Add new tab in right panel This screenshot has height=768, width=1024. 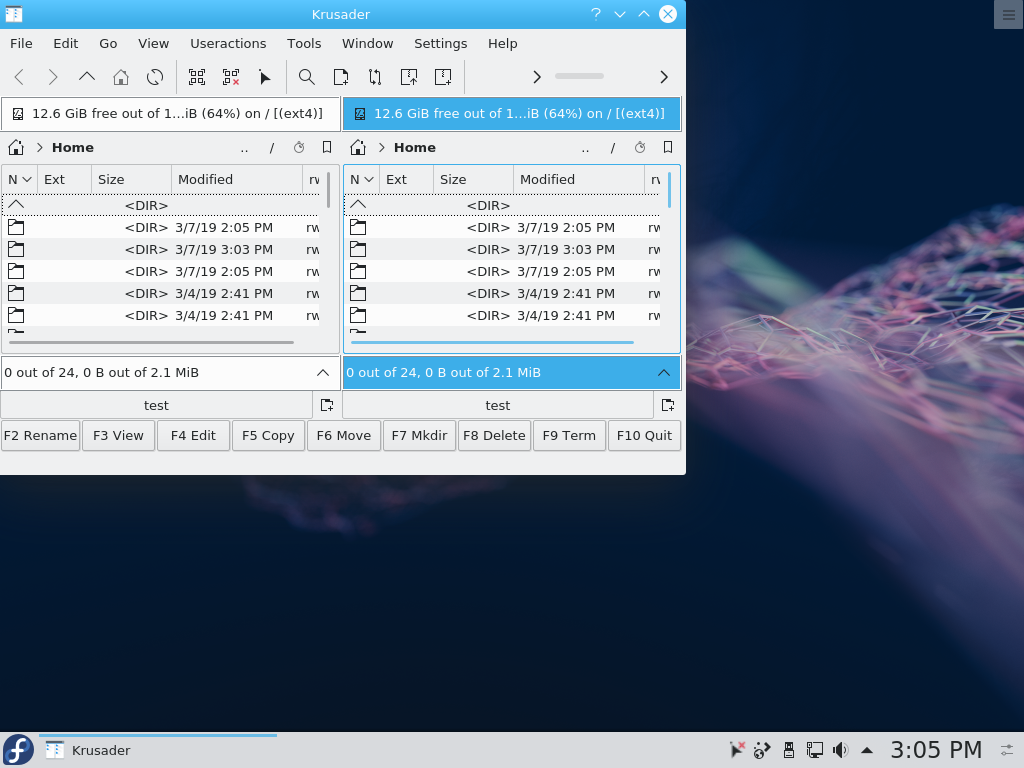(x=668, y=406)
